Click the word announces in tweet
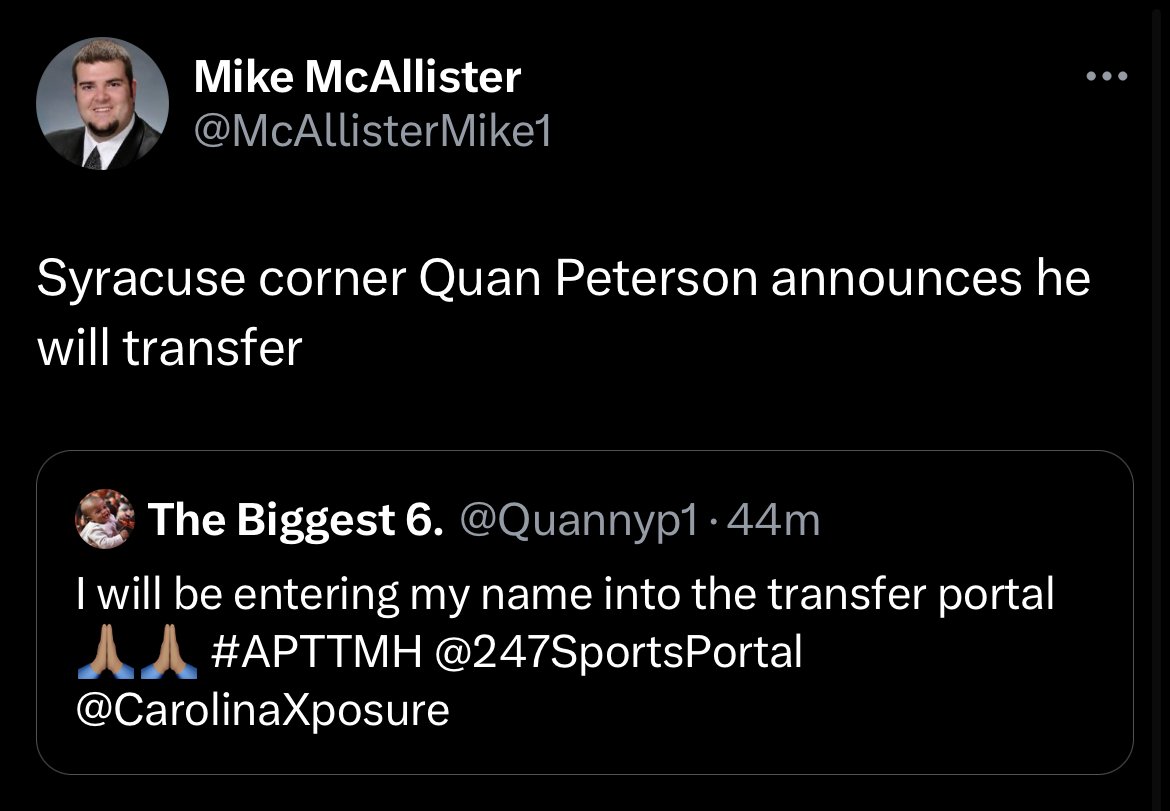1170x811 pixels. 895,279
